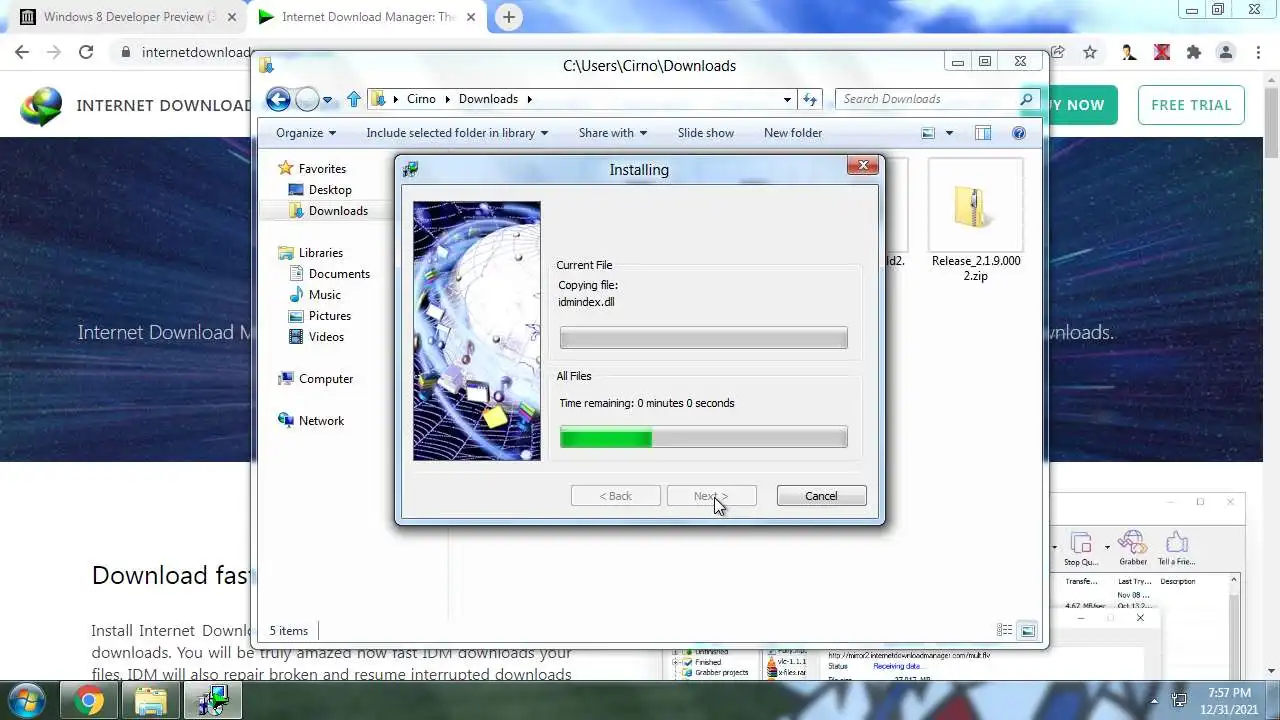
Task: Click the search magnifier in Search Downloads
Action: click(x=1026, y=99)
